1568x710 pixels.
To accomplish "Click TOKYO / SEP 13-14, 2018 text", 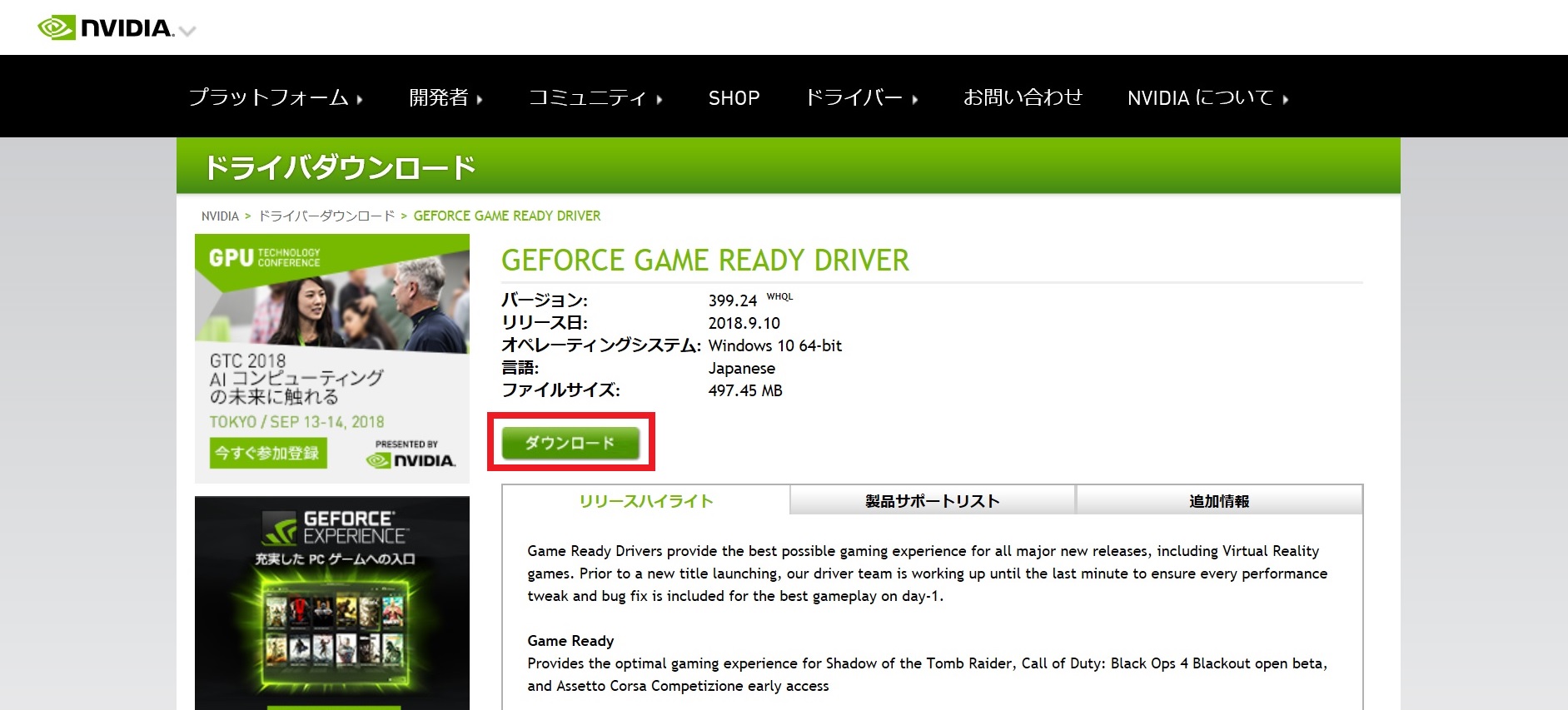I will tap(296, 422).
